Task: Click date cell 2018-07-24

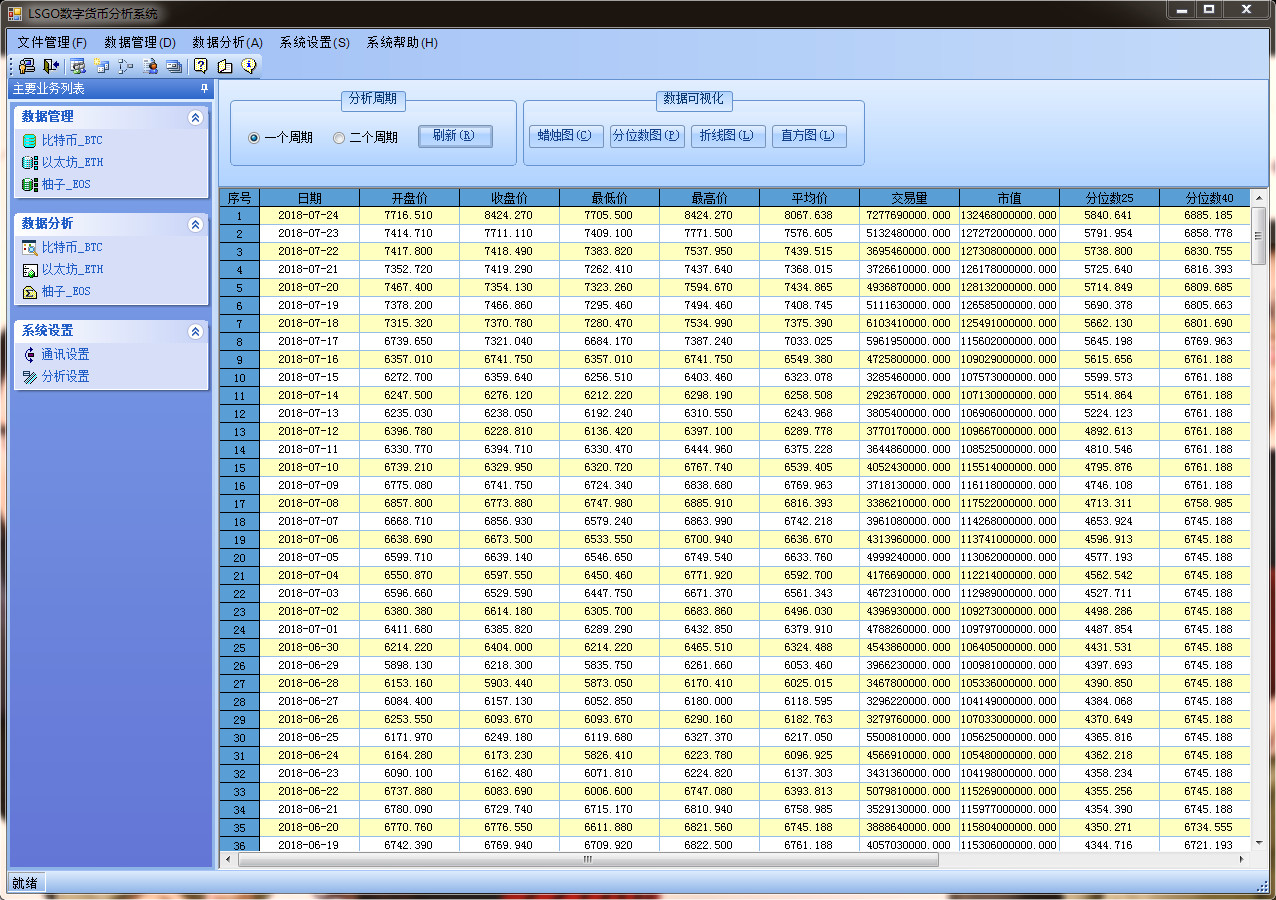Action: click(x=309, y=216)
